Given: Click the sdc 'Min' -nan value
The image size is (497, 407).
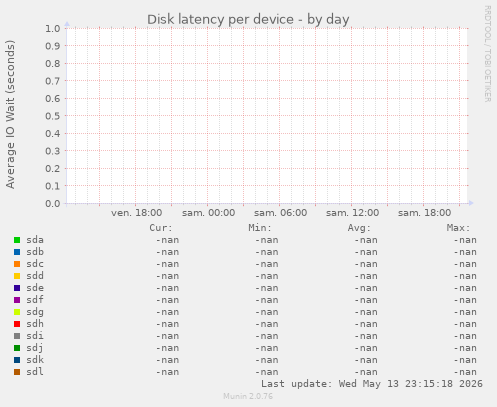Looking at the screenshot, I should coord(266,264).
